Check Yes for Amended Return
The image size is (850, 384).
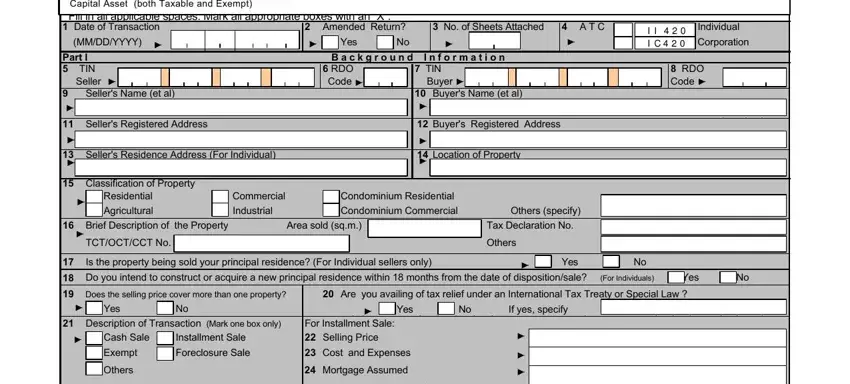330,42
